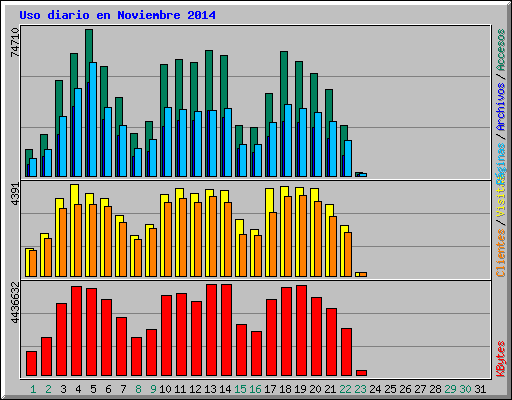Click the orange Clientes bar for day 22
Viewport: 512px width, 400px height.
pyautogui.click(x=348, y=254)
